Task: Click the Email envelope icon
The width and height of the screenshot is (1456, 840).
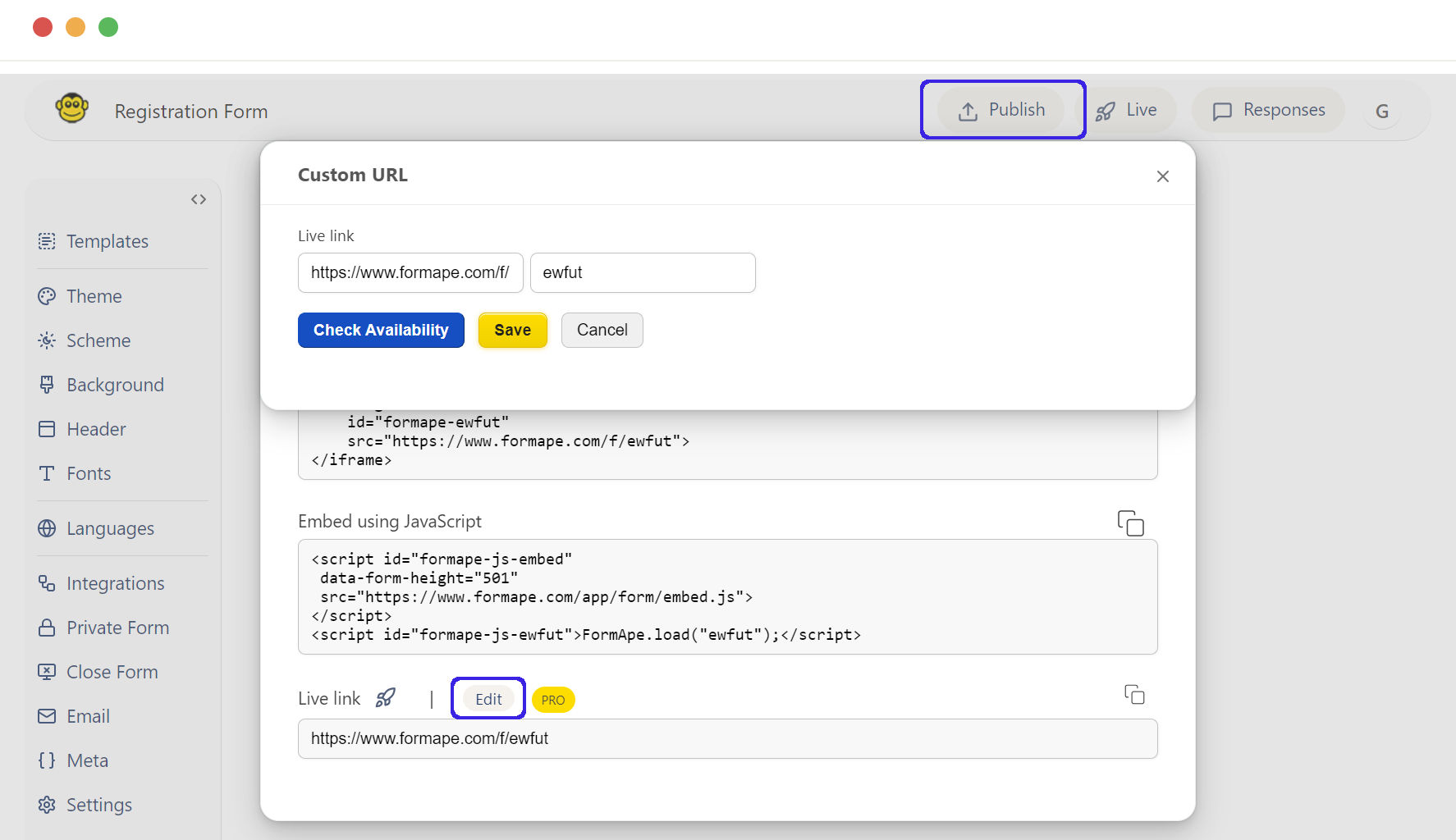Action: coord(47,716)
